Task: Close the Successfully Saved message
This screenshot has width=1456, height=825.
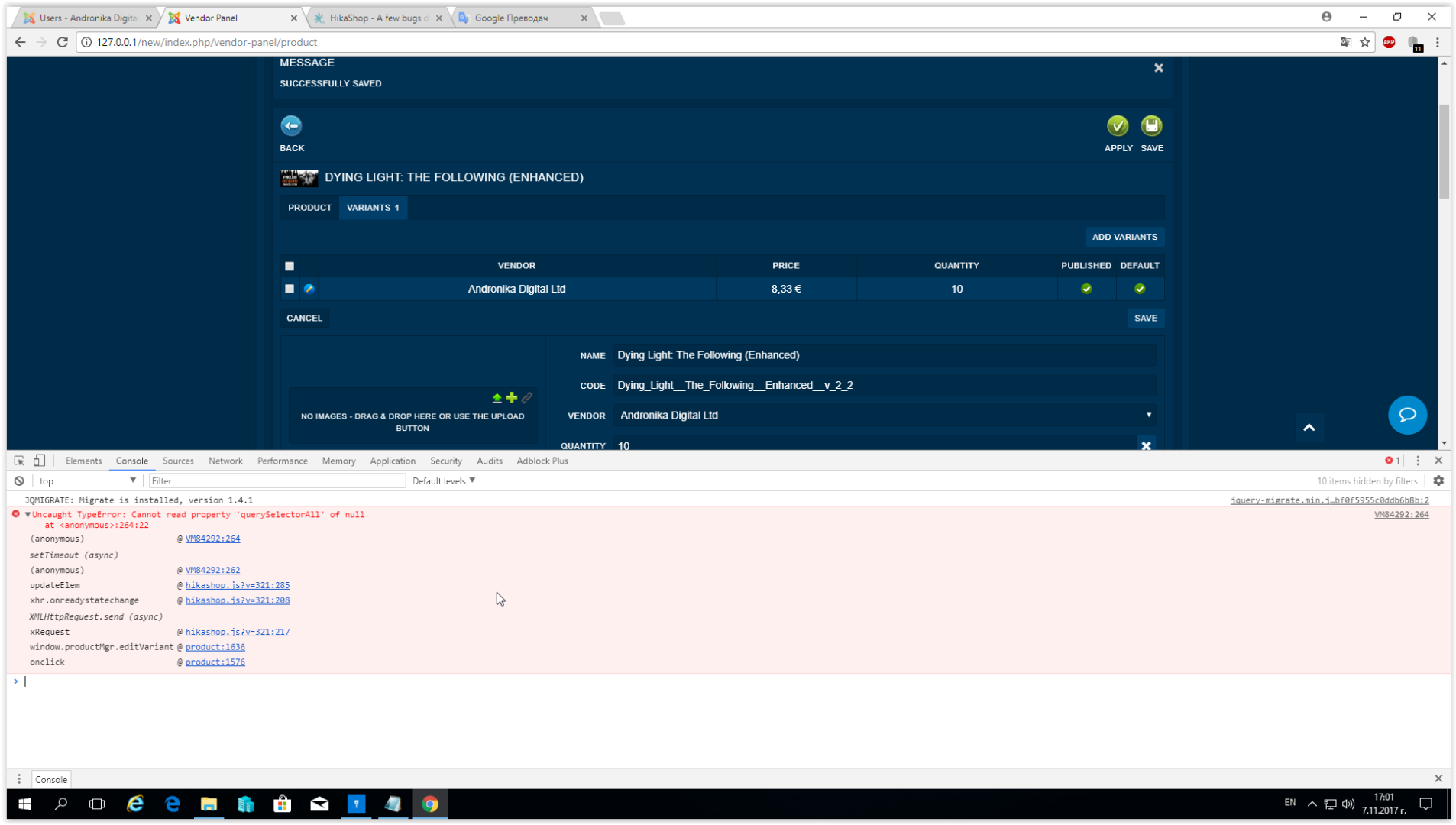Action: click(x=1159, y=68)
